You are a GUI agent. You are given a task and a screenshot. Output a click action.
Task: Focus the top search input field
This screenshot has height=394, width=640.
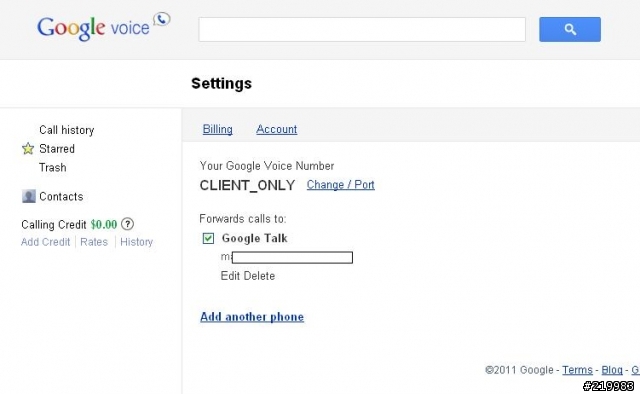click(x=362, y=29)
